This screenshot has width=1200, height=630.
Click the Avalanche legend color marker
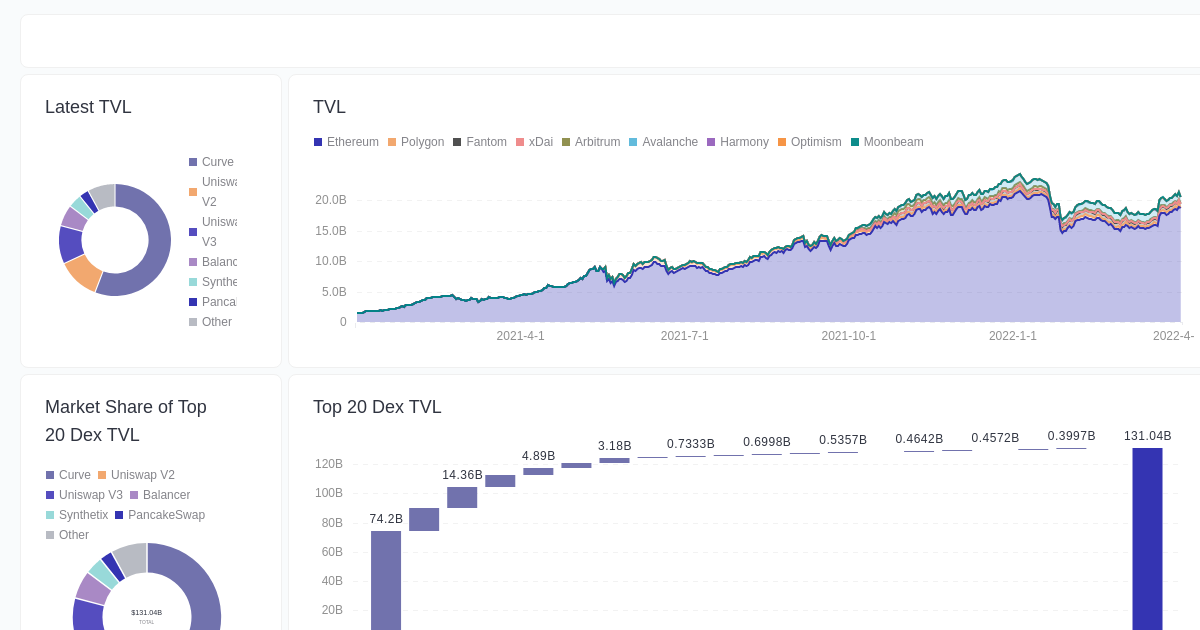click(x=635, y=142)
